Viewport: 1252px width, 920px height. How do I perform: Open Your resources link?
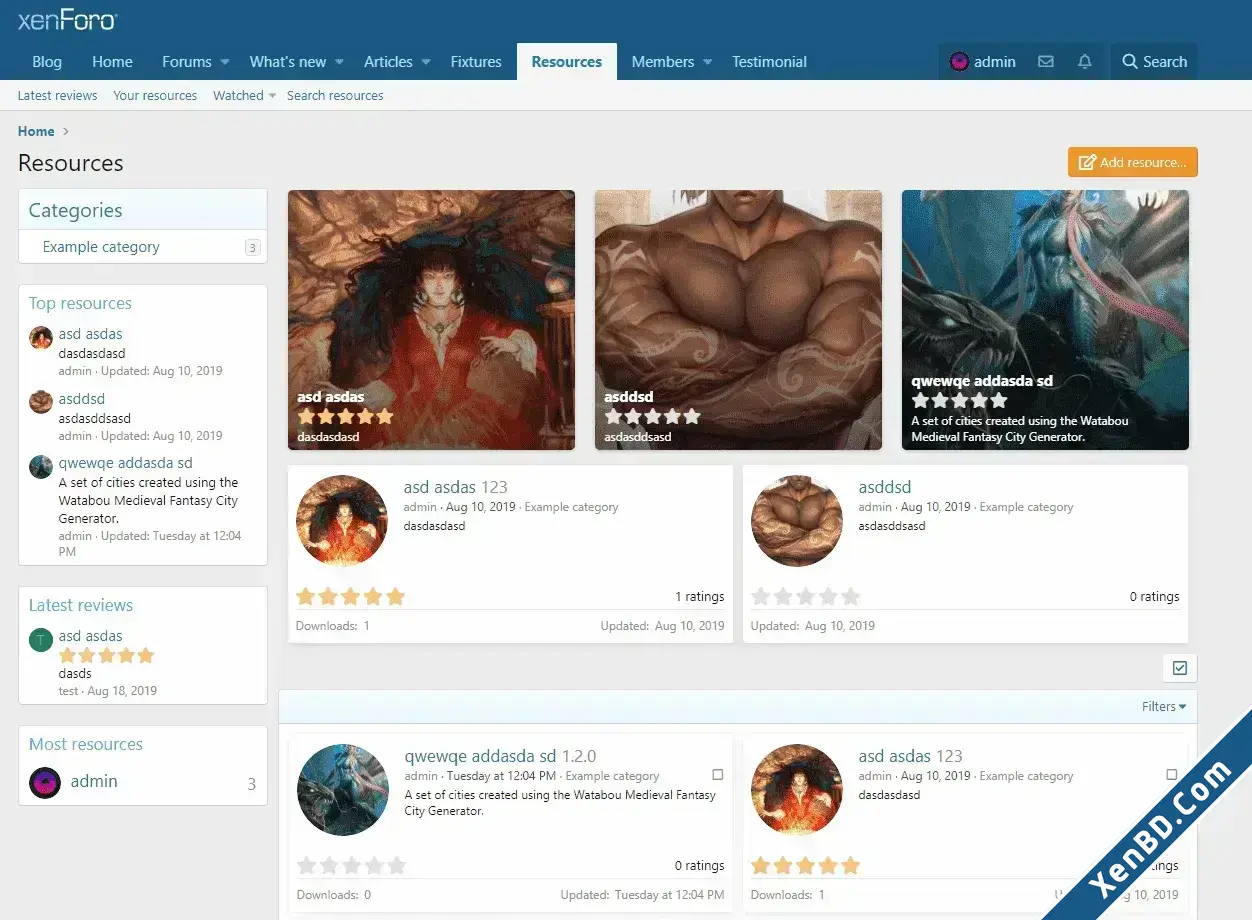155,96
